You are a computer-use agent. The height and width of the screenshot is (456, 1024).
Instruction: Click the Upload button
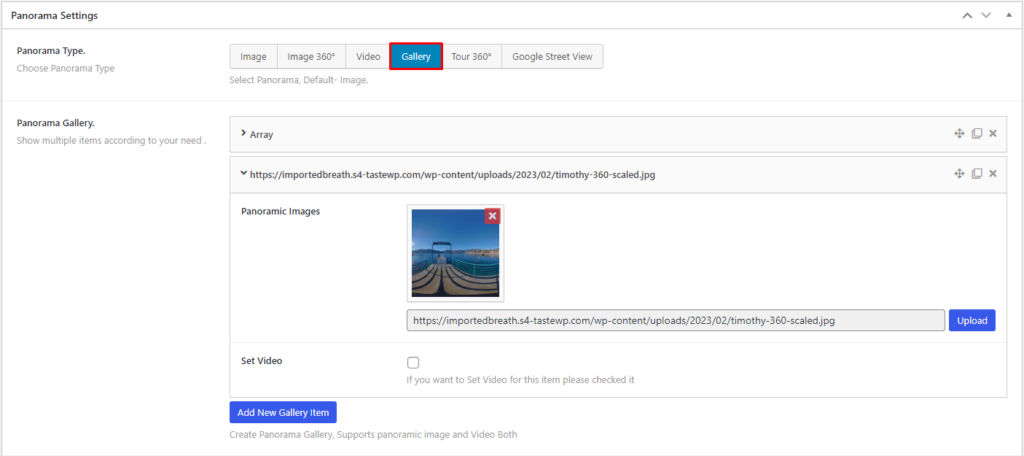click(x=972, y=321)
